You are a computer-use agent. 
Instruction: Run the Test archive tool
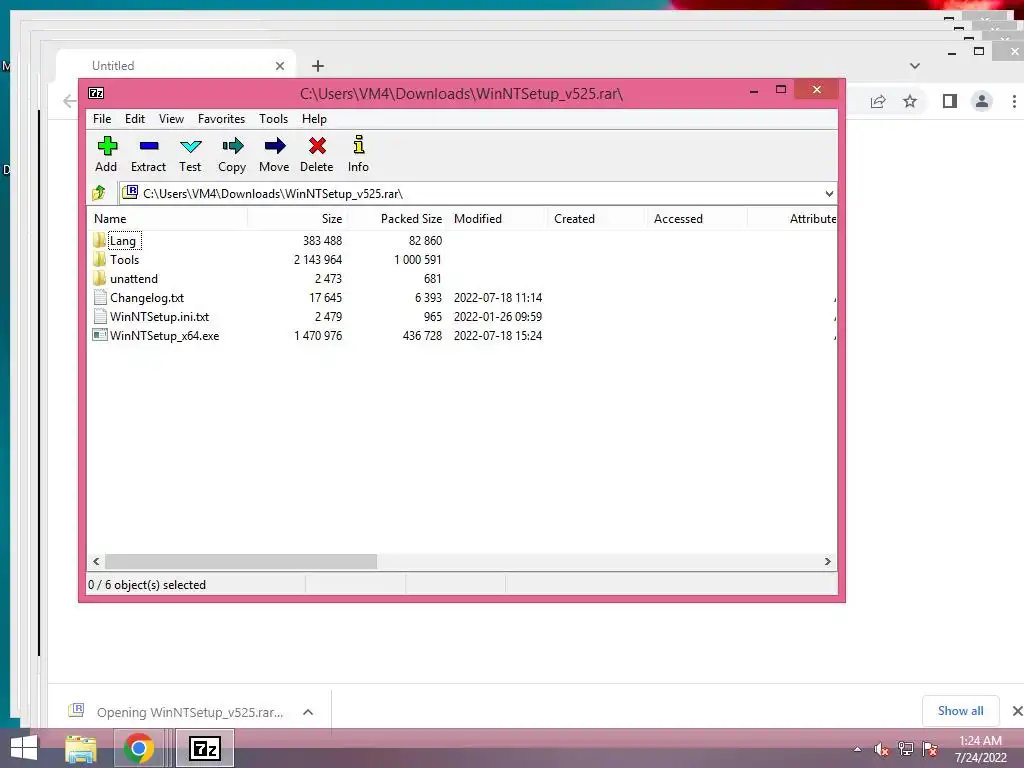coord(191,146)
